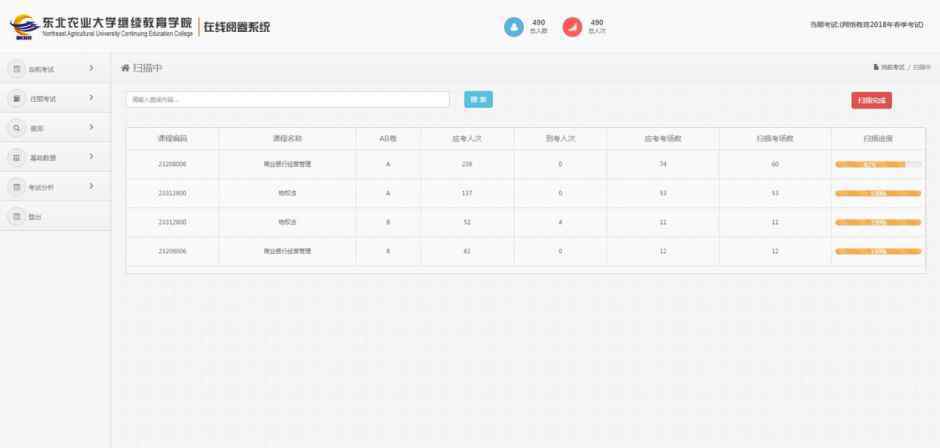Viewport: 940px width, 448px height.
Task: Open the 考试分析 sidebar menu item
Action: point(42,187)
